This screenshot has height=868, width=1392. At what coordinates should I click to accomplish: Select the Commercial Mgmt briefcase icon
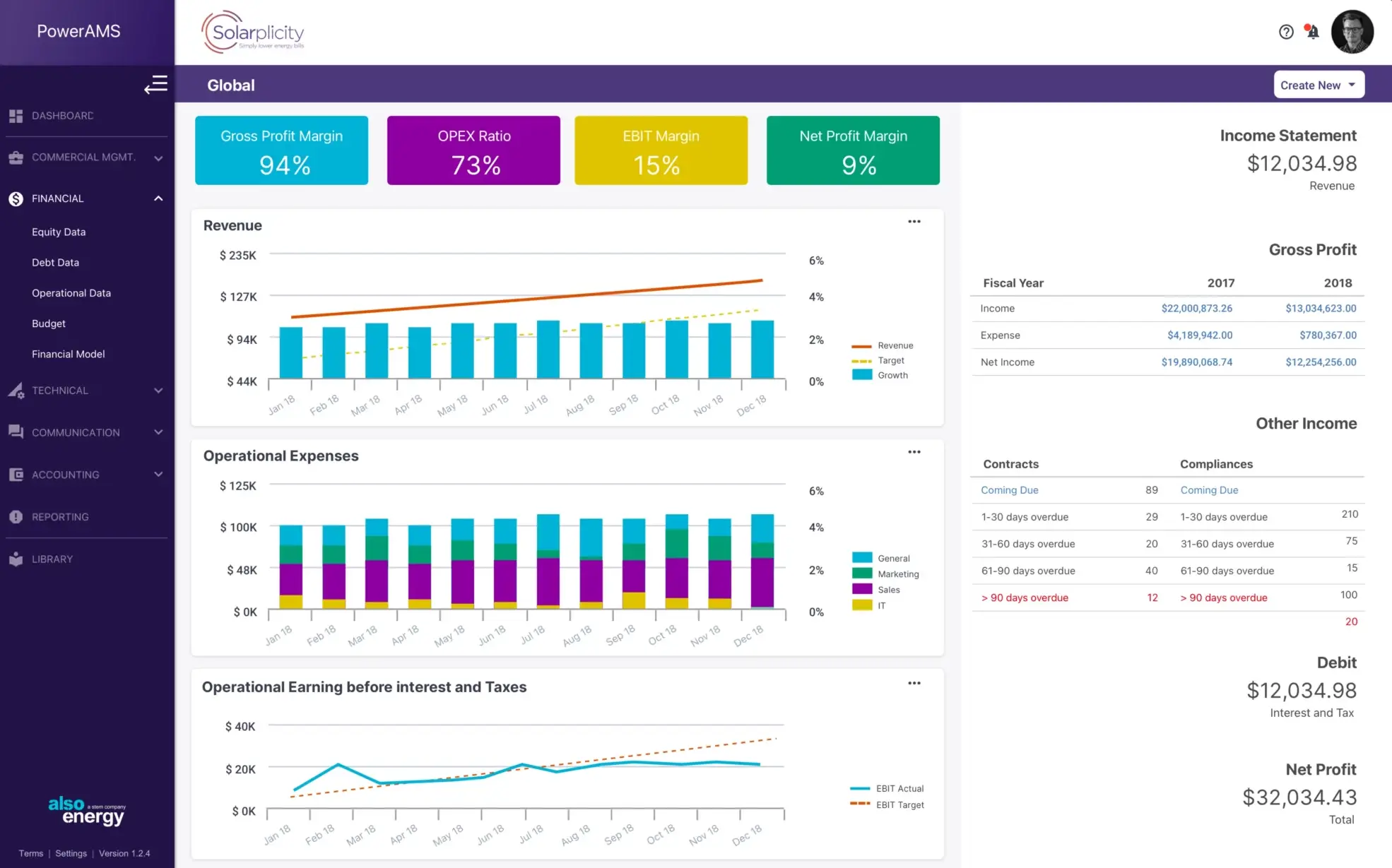[x=16, y=157]
